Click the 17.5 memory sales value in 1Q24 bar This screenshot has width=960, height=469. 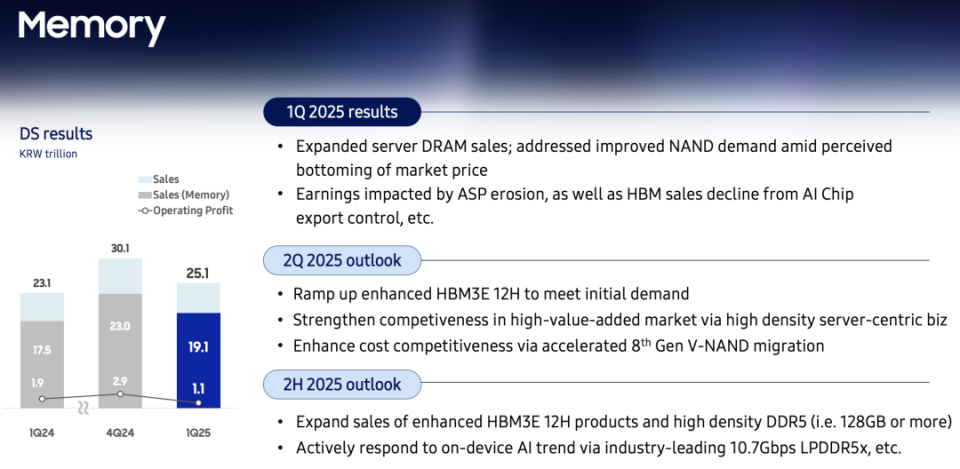tap(42, 351)
